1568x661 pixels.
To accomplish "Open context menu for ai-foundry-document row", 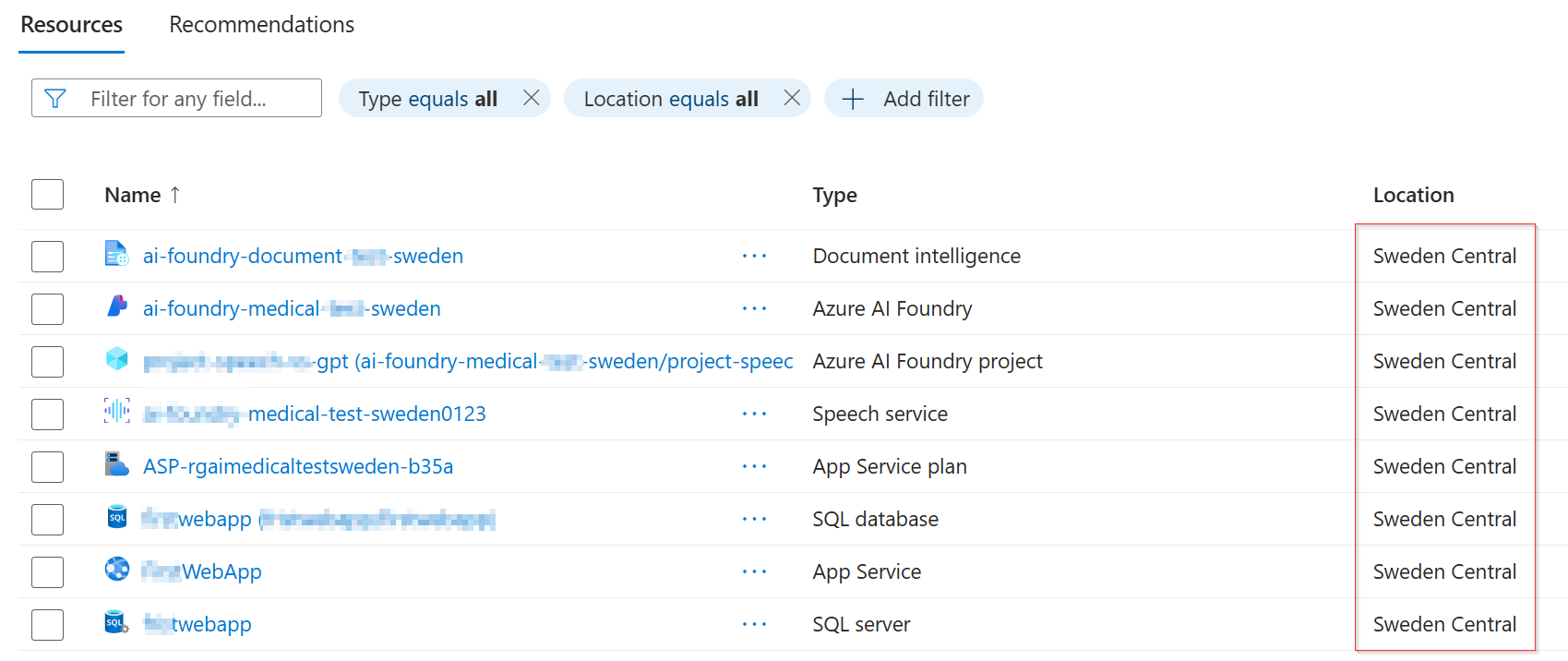I will click(754, 256).
